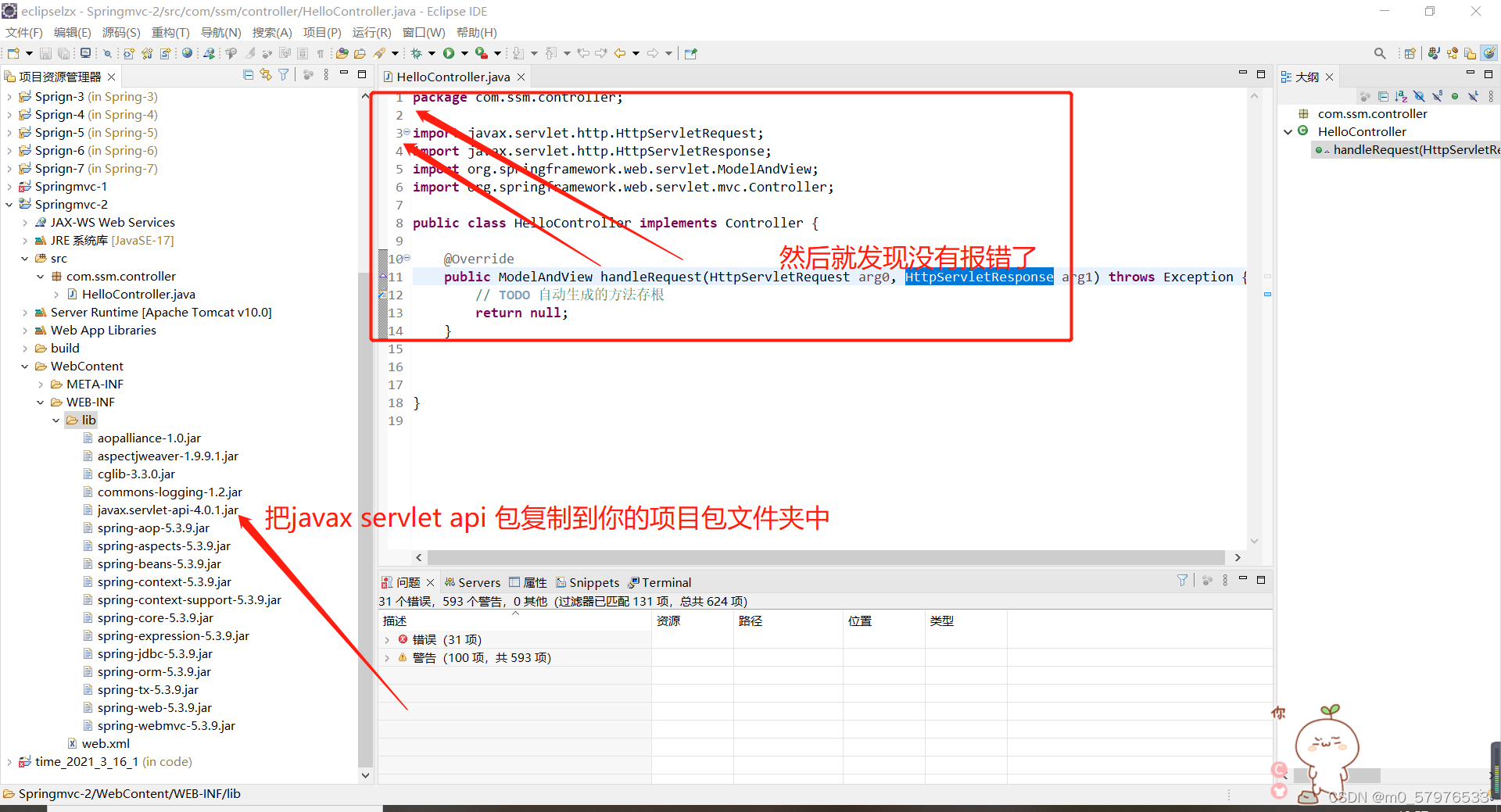Click the Last Edit Location icon

pyautogui.click(x=583, y=53)
